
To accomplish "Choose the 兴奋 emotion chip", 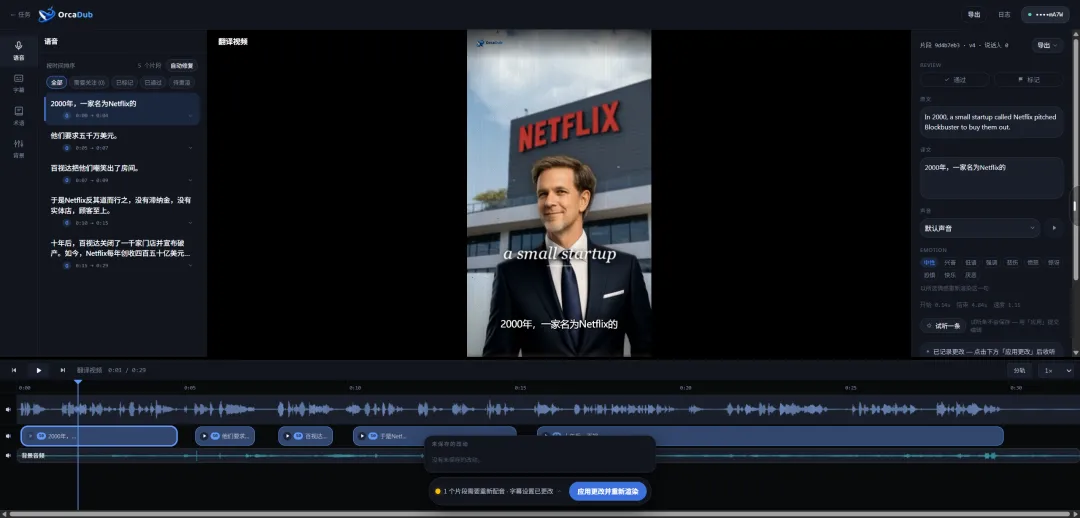I will [x=950, y=262].
